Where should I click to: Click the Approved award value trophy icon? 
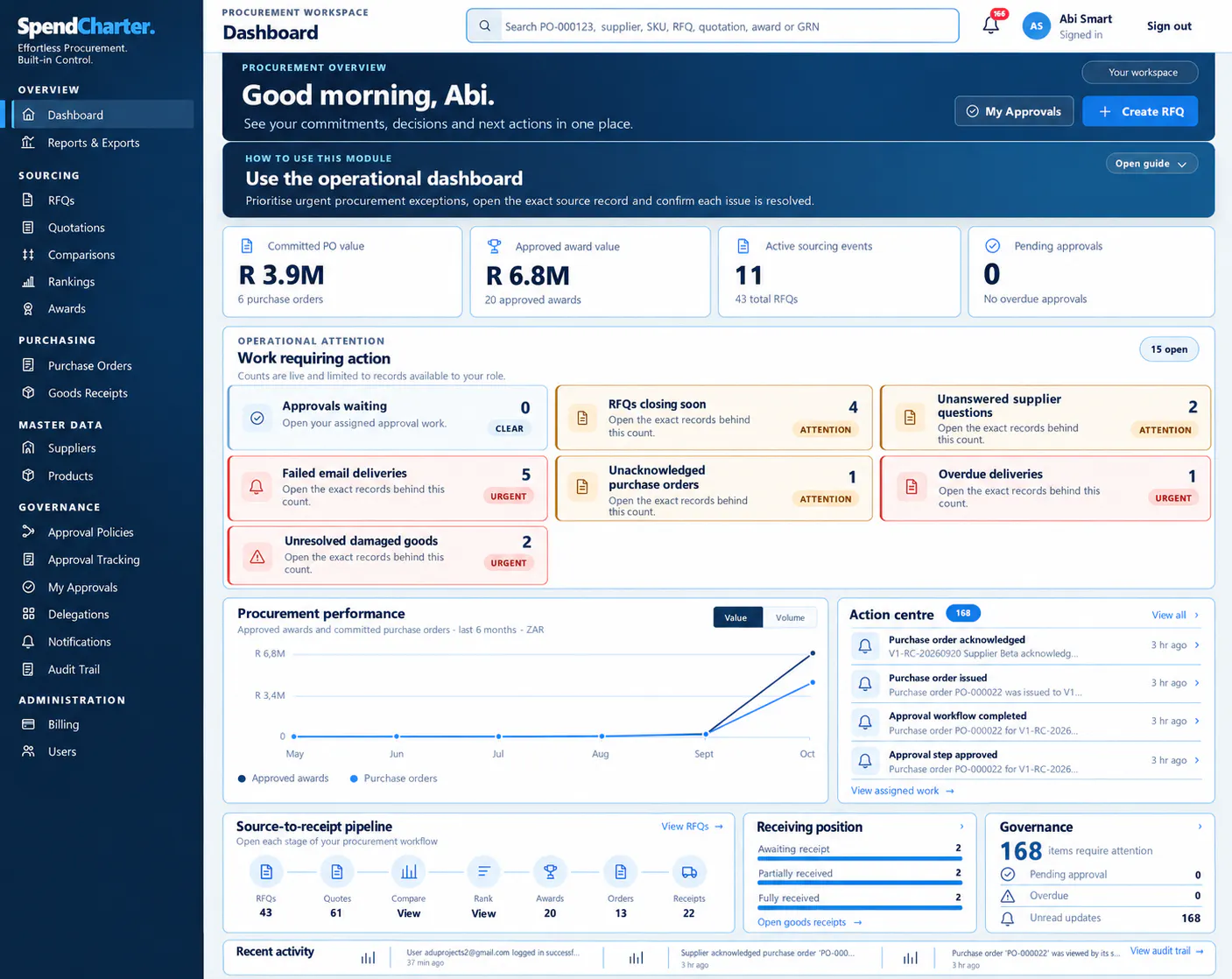coord(495,246)
